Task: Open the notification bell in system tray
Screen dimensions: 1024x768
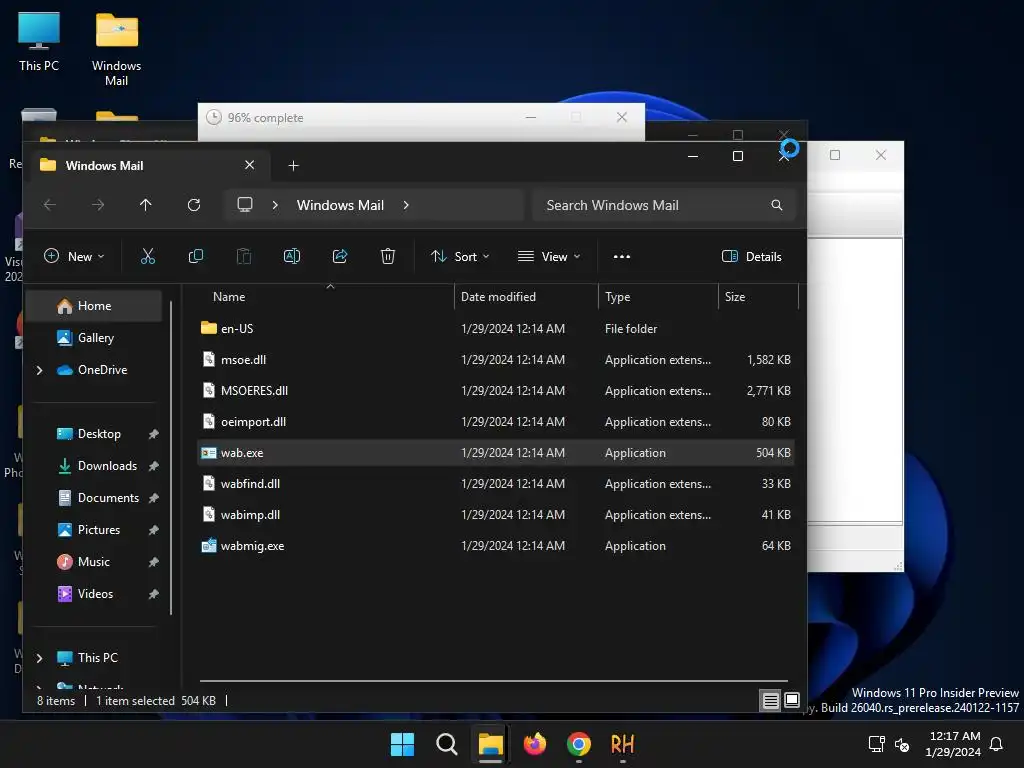Action: pyautogui.click(x=996, y=744)
